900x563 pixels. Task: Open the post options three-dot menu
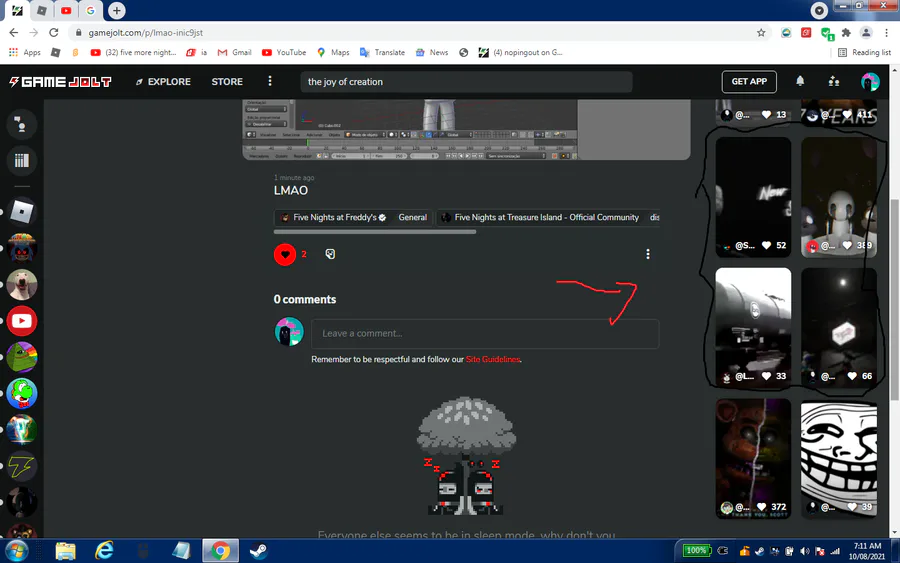(x=647, y=254)
